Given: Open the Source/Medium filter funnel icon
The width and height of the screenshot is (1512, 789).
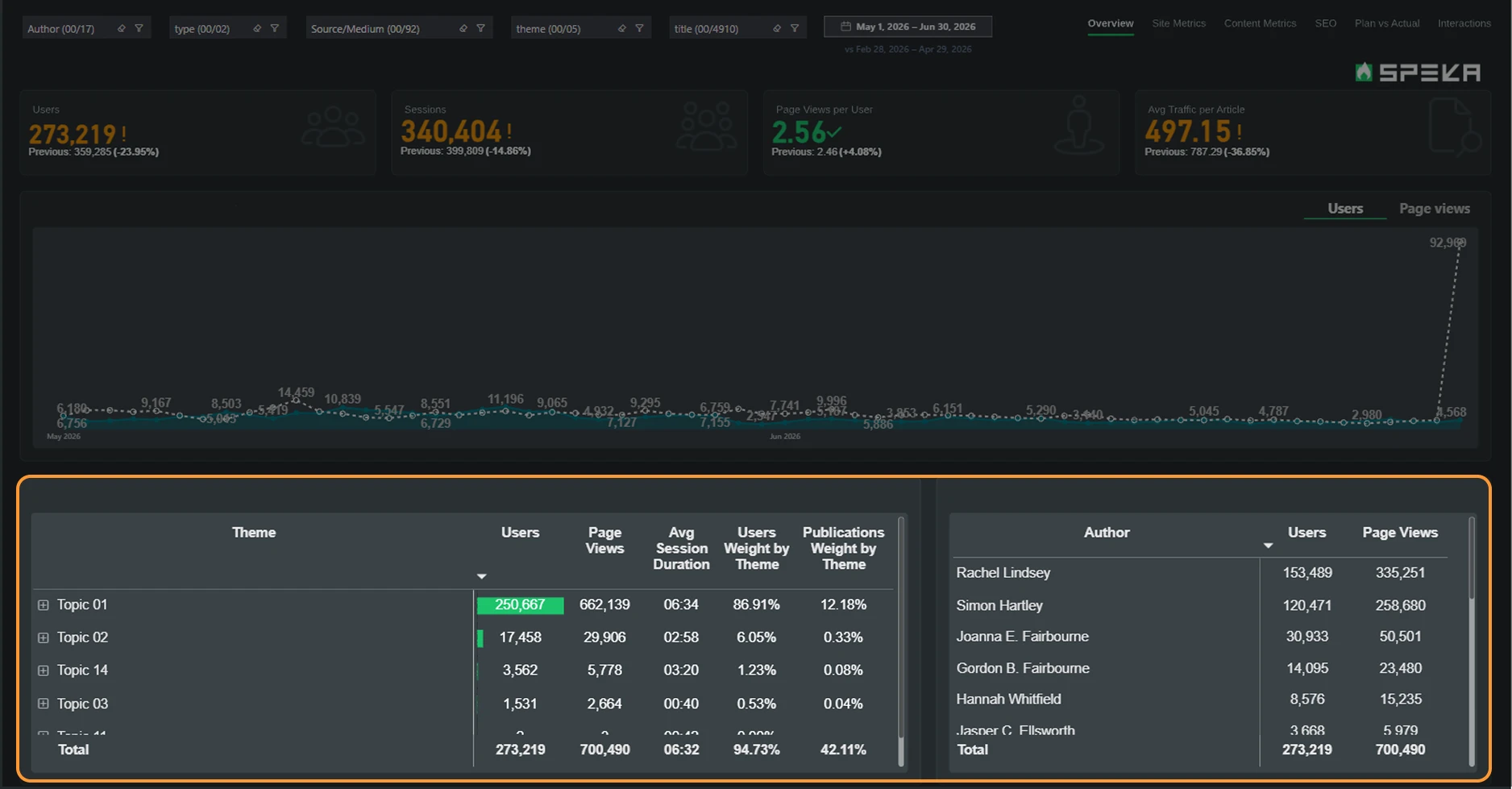Looking at the screenshot, I should coord(480,28).
